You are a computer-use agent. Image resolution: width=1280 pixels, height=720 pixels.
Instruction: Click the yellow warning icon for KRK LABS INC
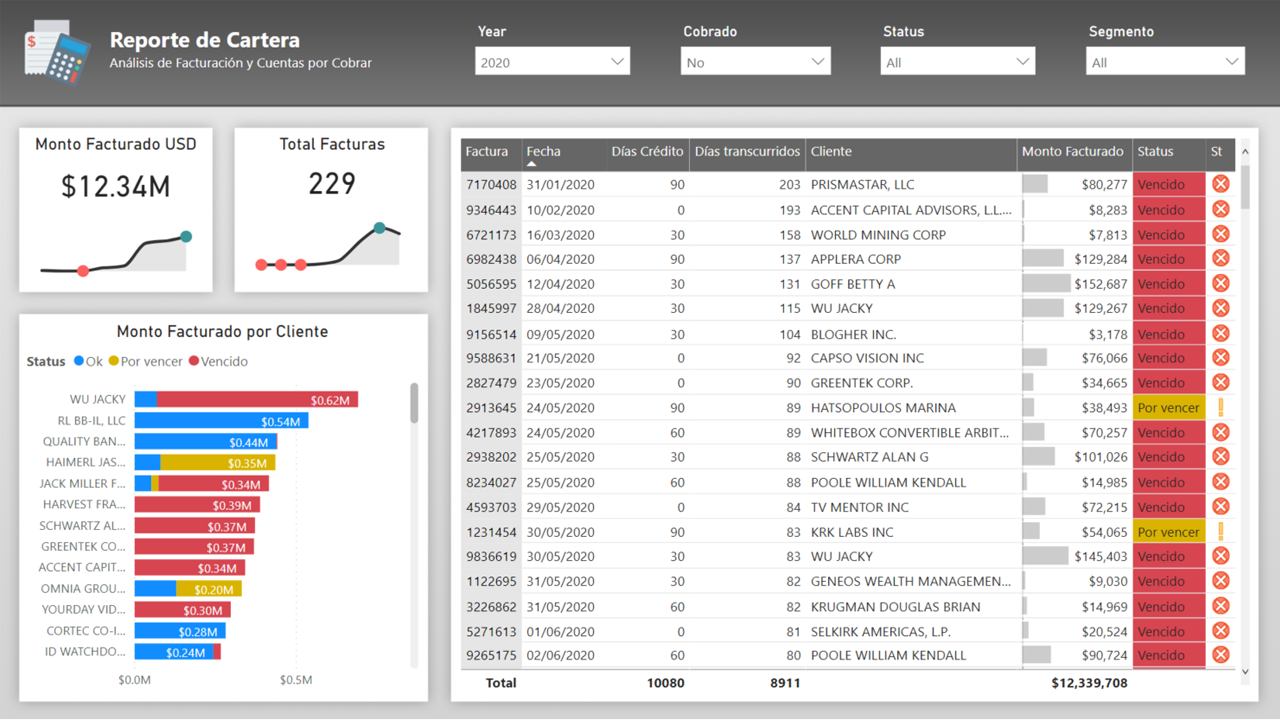pyautogui.click(x=1220, y=531)
